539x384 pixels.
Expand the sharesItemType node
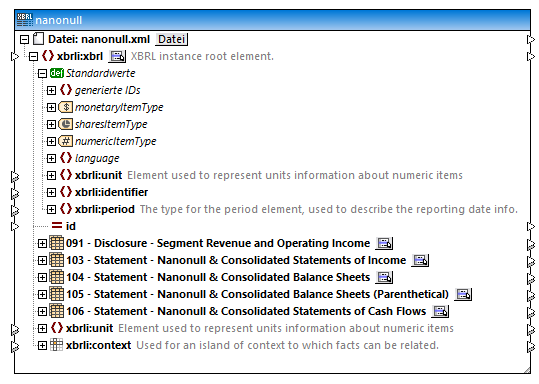pos(51,124)
